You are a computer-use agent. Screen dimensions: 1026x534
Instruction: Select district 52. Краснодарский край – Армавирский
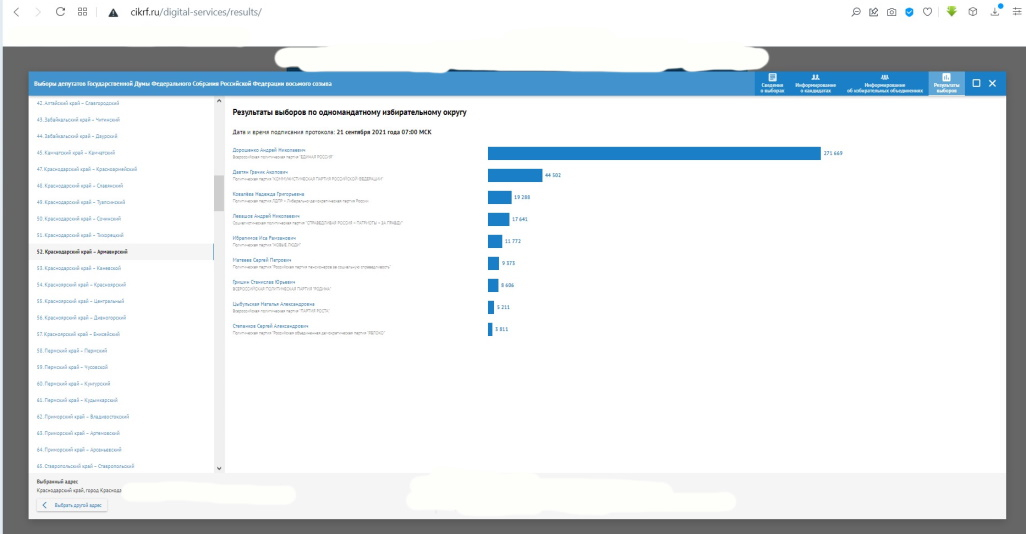click(x=82, y=252)
